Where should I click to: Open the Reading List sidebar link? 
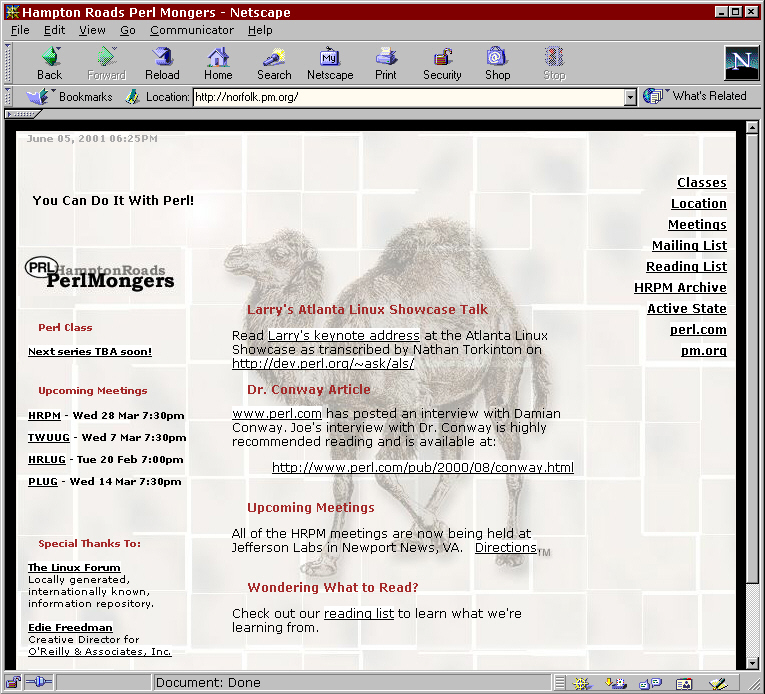pyautogui.click(x=686, y=266)
